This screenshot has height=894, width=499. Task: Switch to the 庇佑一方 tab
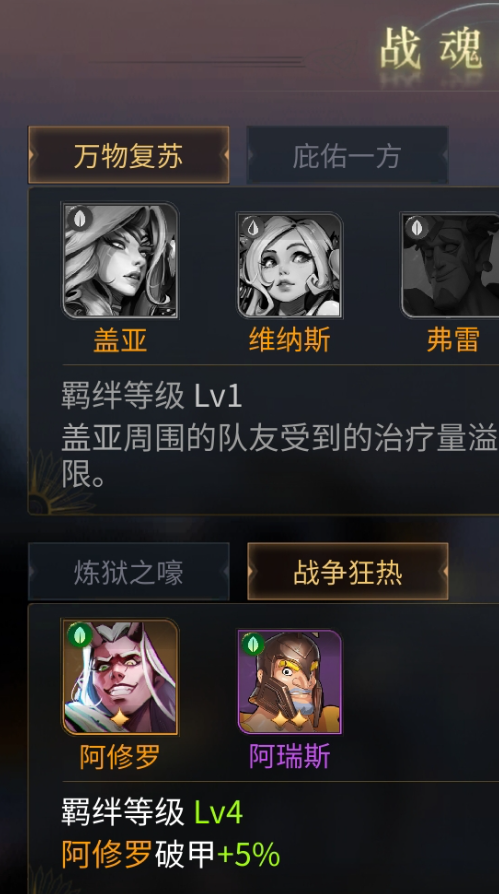347,155
